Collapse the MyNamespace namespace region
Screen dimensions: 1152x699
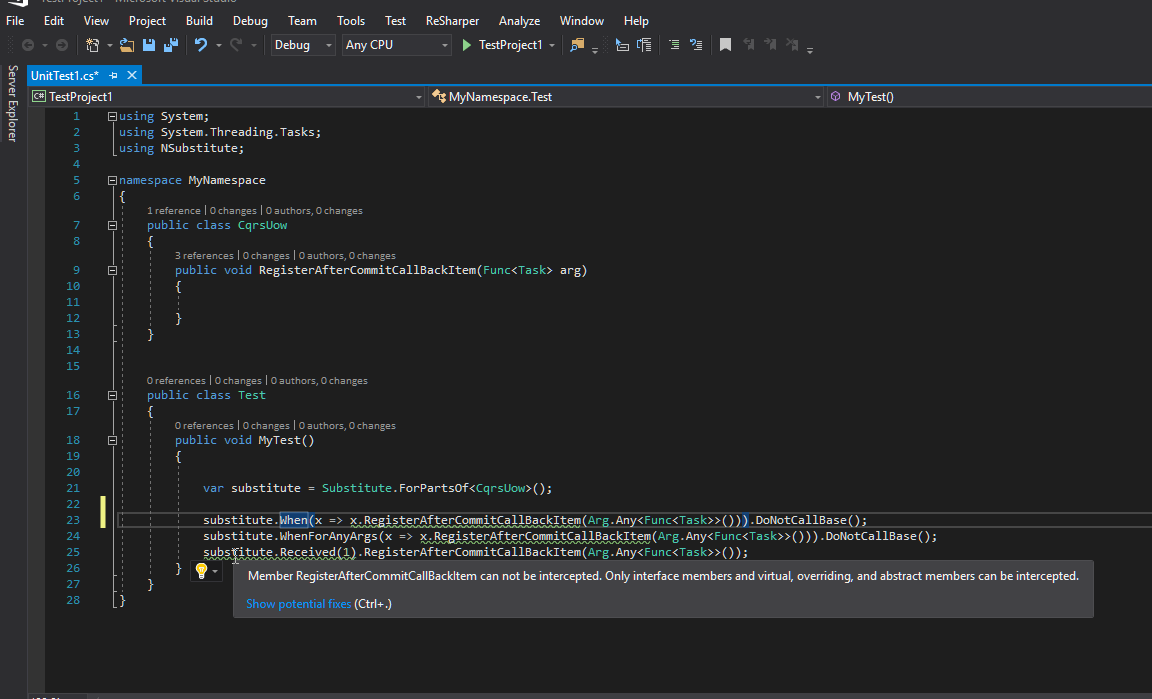click(x=112, y=180)
